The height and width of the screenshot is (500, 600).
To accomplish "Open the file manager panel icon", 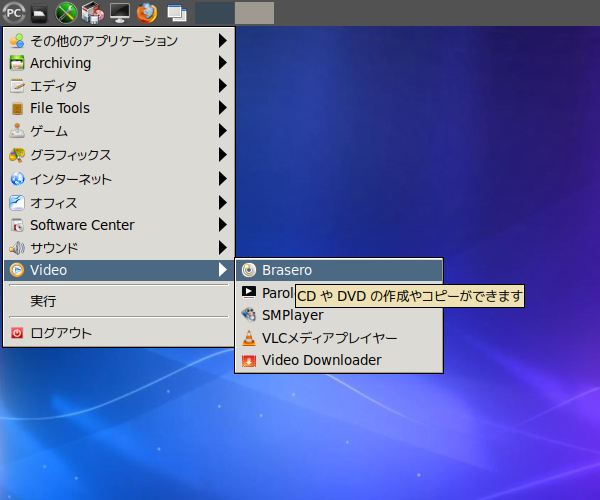I will pyautogui.click(x=39, y=14).
